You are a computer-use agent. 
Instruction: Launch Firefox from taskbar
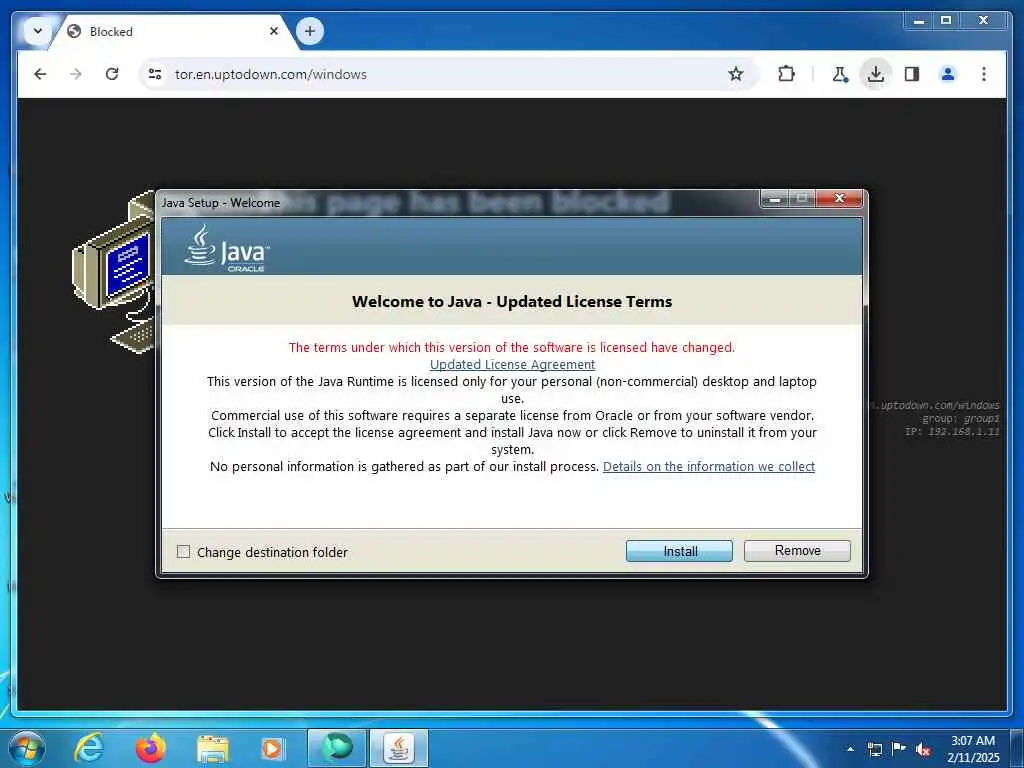click(x=151, y=748)
